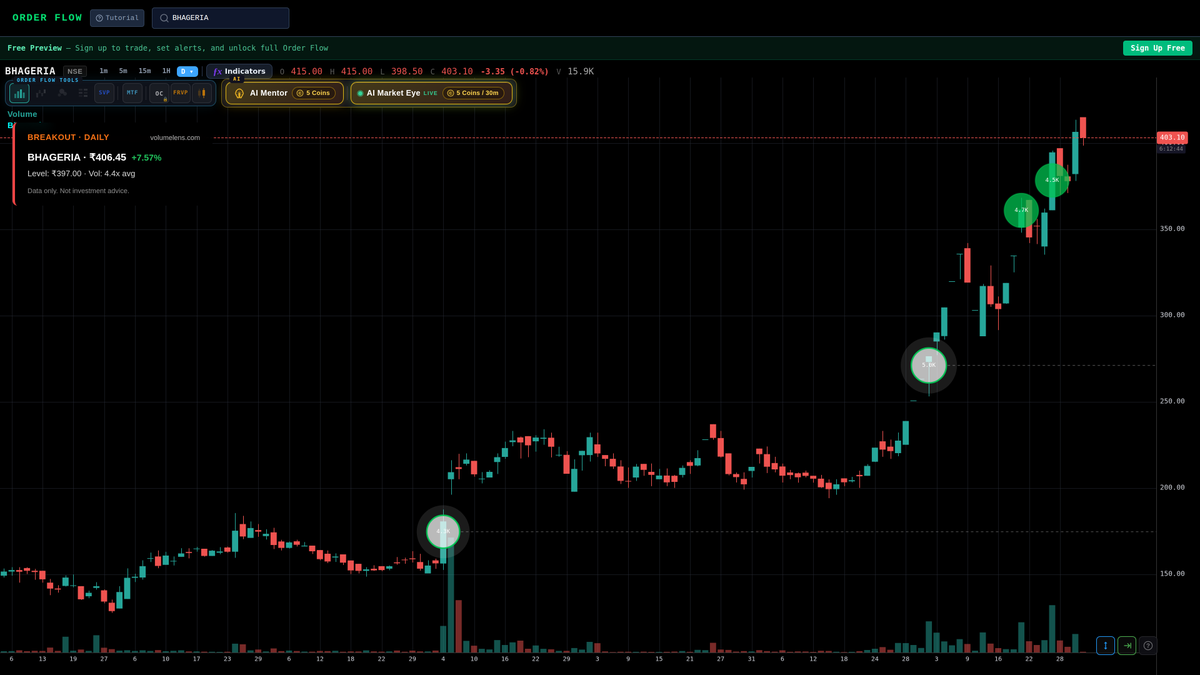
Task: Click the 200.00 price axis label
Action: pyautogui.click(x=1172, y=488)
